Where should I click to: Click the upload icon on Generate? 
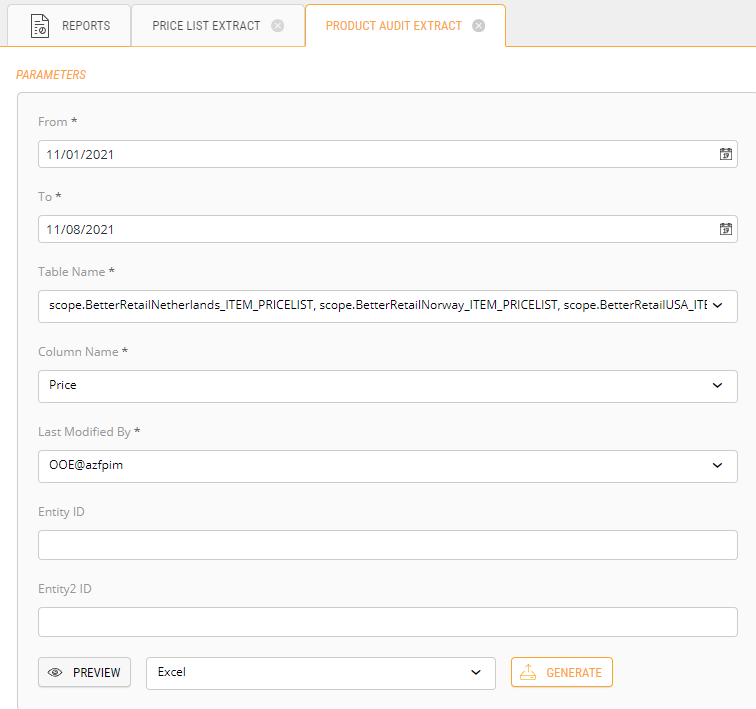[x=529, y=673]
